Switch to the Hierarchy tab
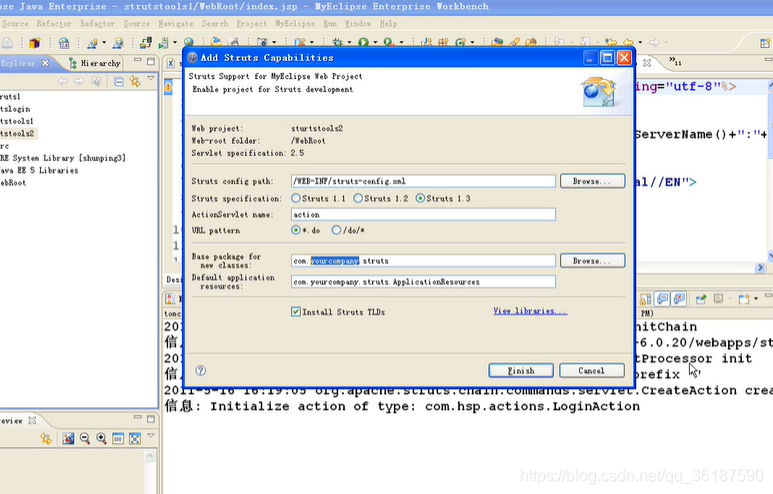This screenshot has width=773, height=494. click(x=95, y=63)
